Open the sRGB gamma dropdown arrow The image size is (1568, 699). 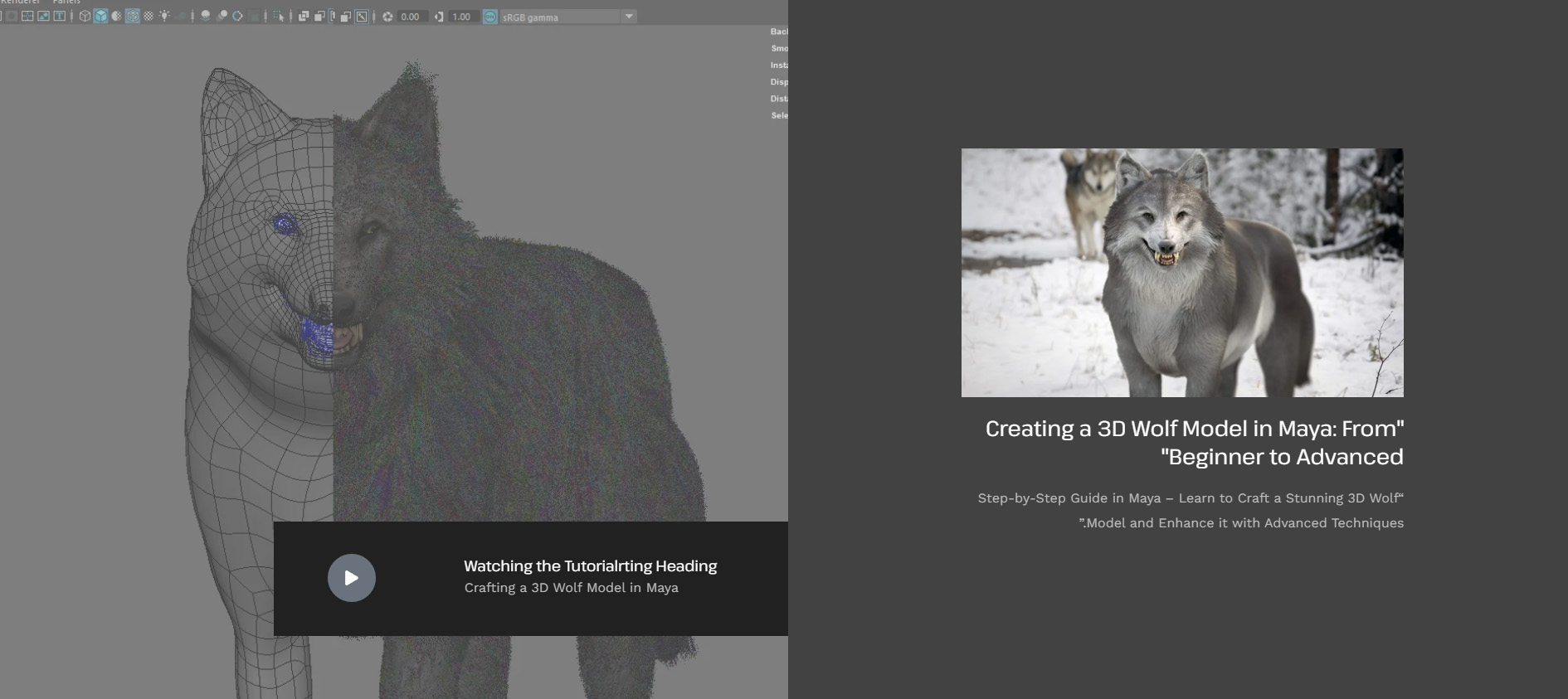pos(629,17)
